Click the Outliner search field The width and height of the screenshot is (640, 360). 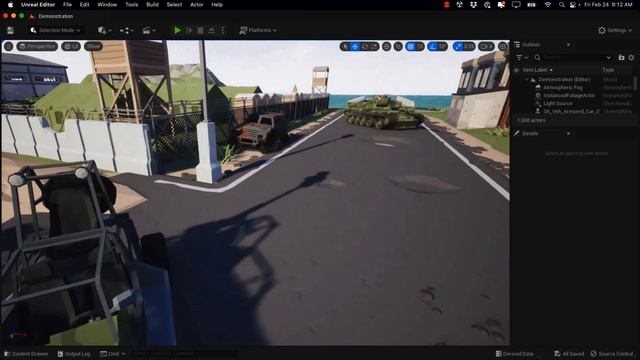pos(573,58)
